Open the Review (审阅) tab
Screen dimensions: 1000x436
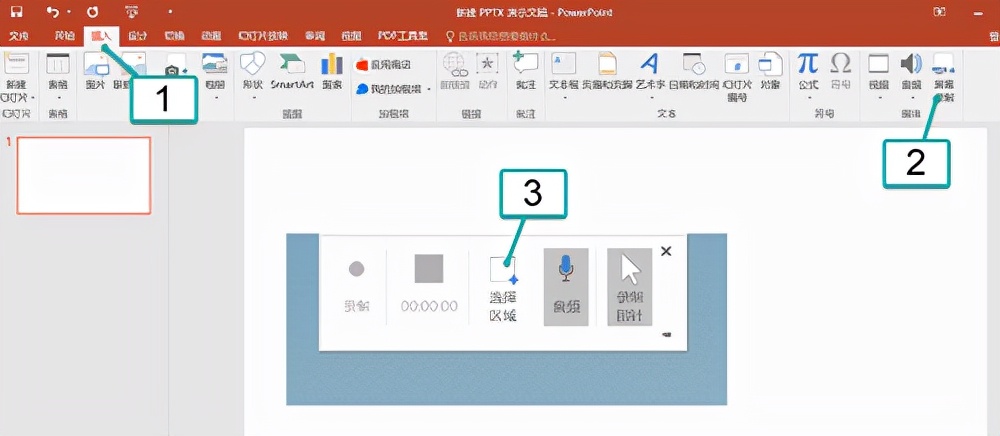[x=314, y=36]
